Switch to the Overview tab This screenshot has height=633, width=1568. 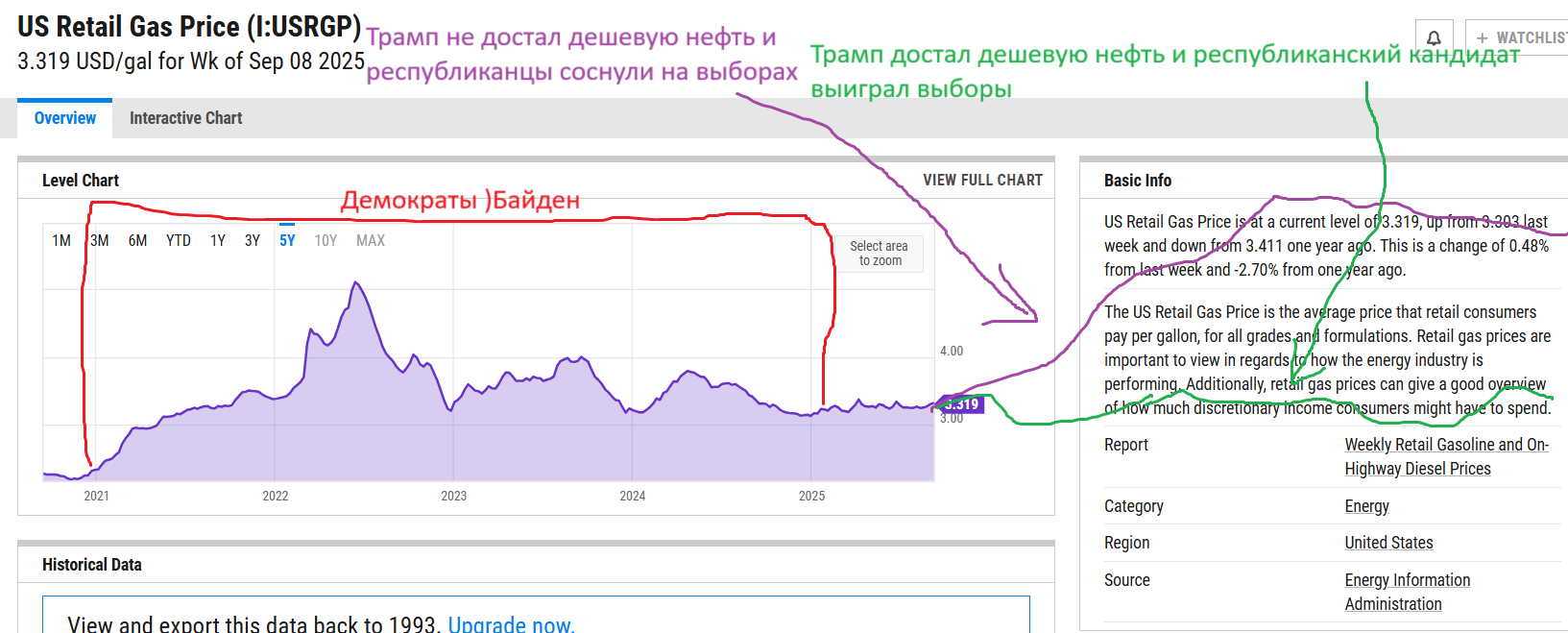point(65,118)
